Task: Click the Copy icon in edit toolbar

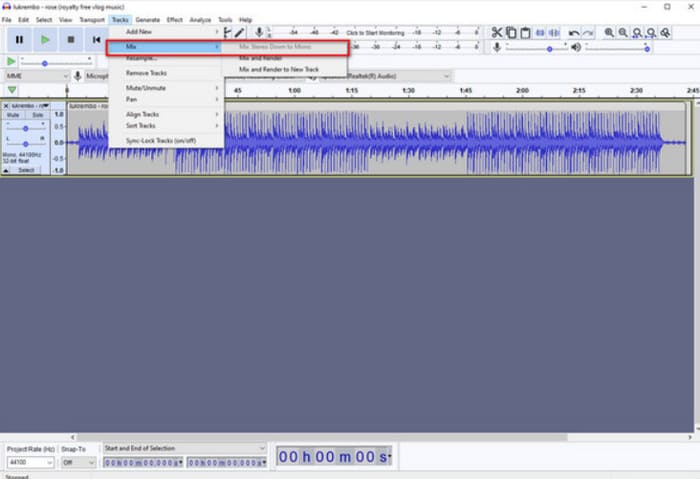Action: [x=511, y=33]
